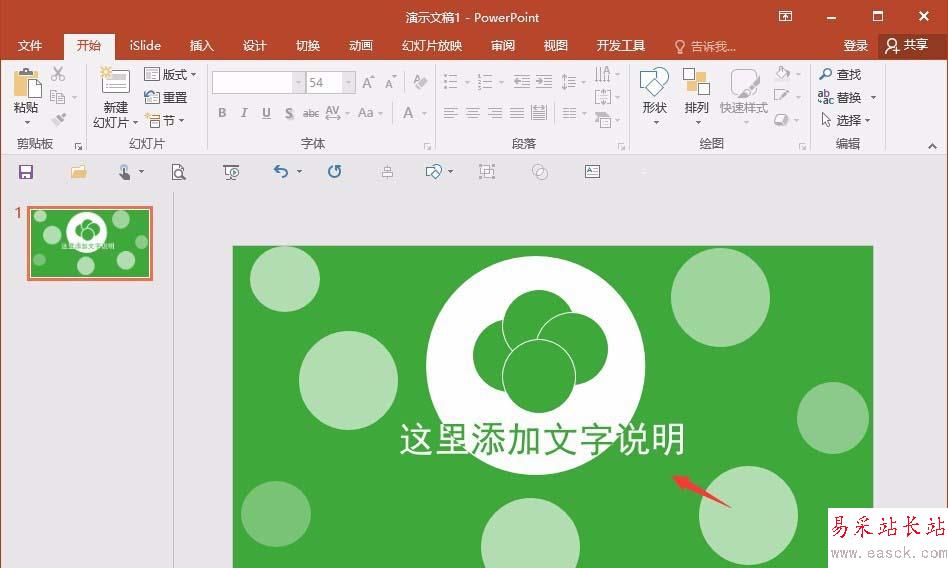This screenshot has width=948, height=568.
Task: Open the Select 选择 dropdown
Action: [x=846, y=120]
